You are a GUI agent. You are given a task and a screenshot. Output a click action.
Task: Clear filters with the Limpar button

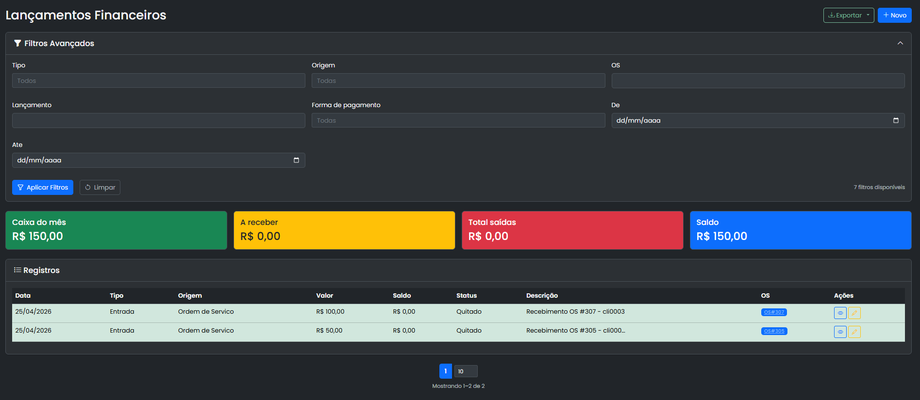(100, 187)
